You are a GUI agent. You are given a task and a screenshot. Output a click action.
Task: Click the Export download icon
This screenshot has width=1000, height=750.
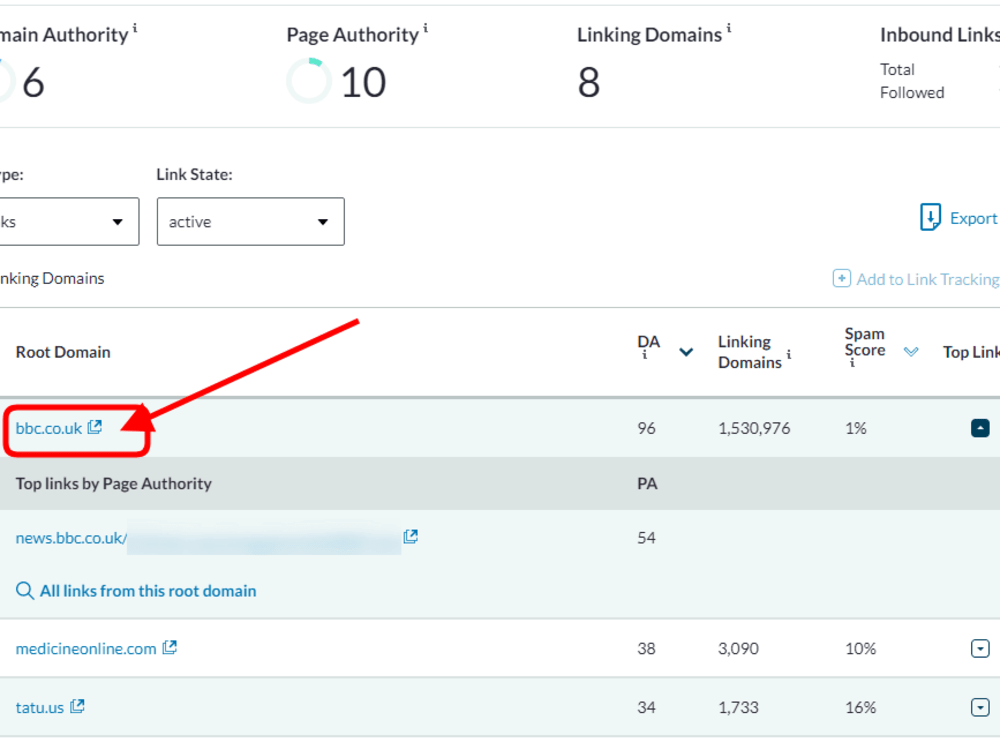tap(930, 217)
